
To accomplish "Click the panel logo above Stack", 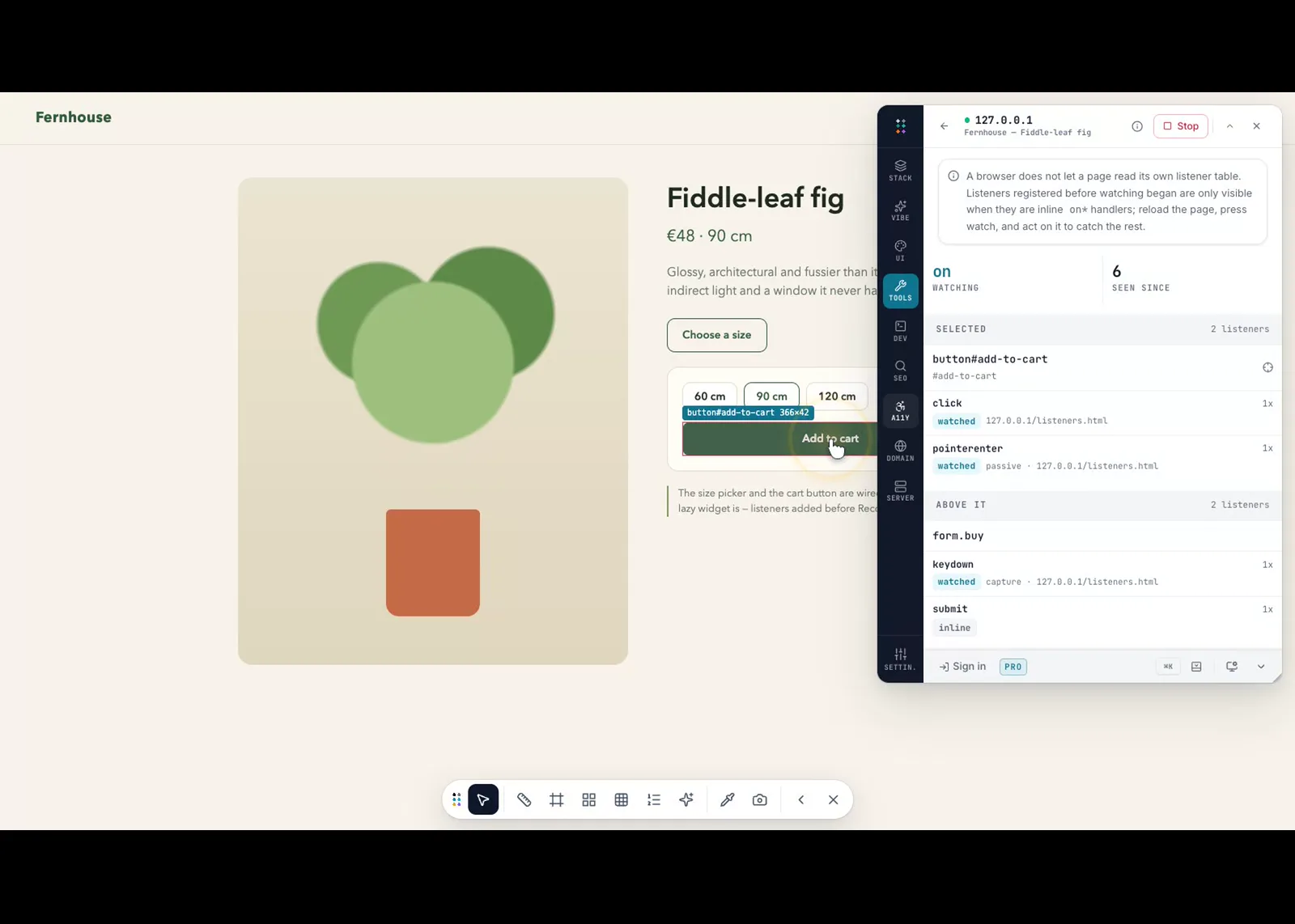I will point(900,126).
